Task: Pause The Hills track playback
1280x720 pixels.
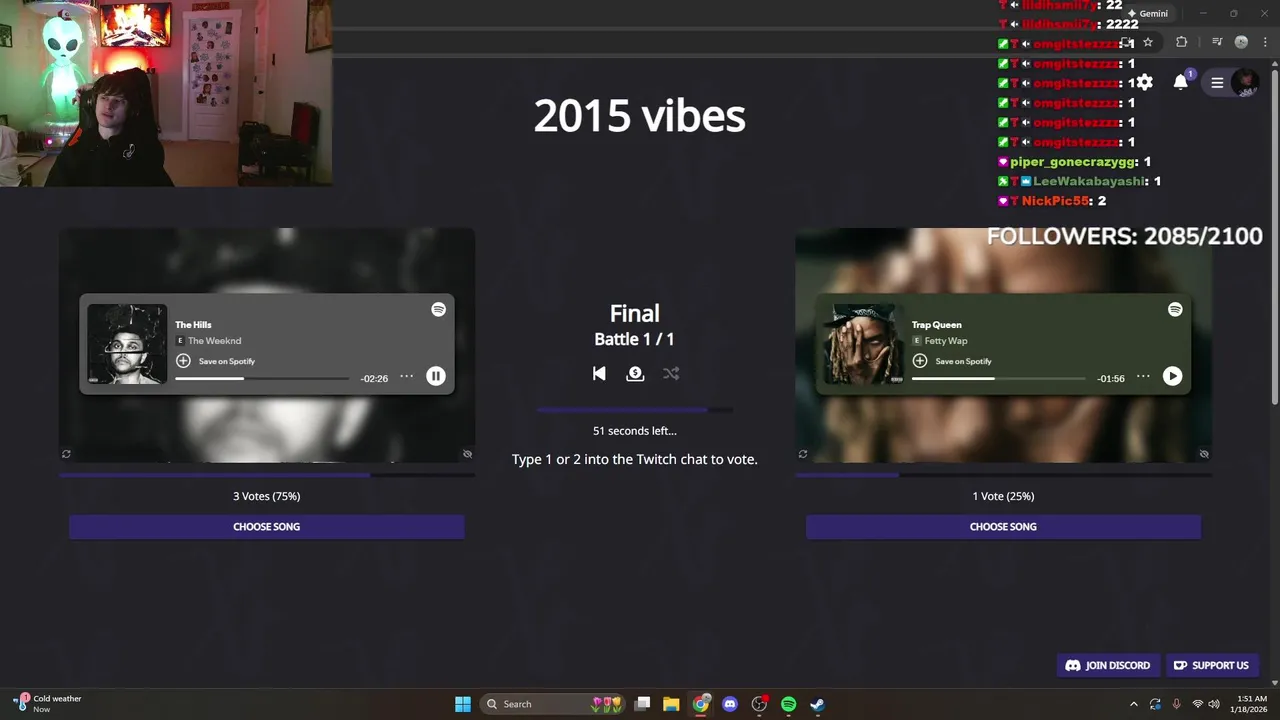Action: point(436,376)
